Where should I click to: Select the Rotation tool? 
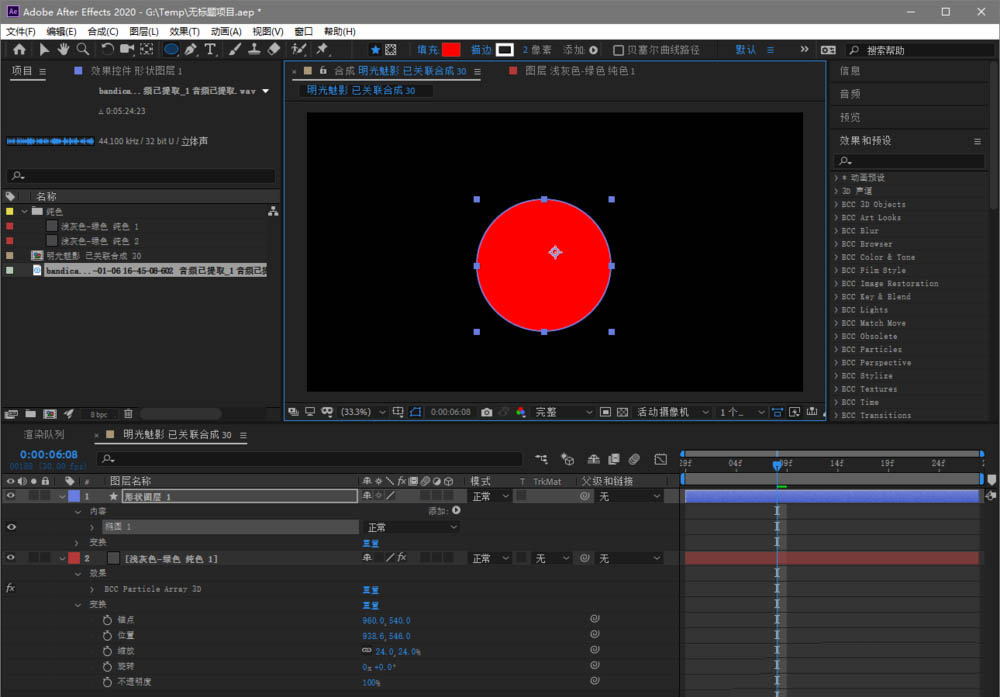(x=107, y=49)
